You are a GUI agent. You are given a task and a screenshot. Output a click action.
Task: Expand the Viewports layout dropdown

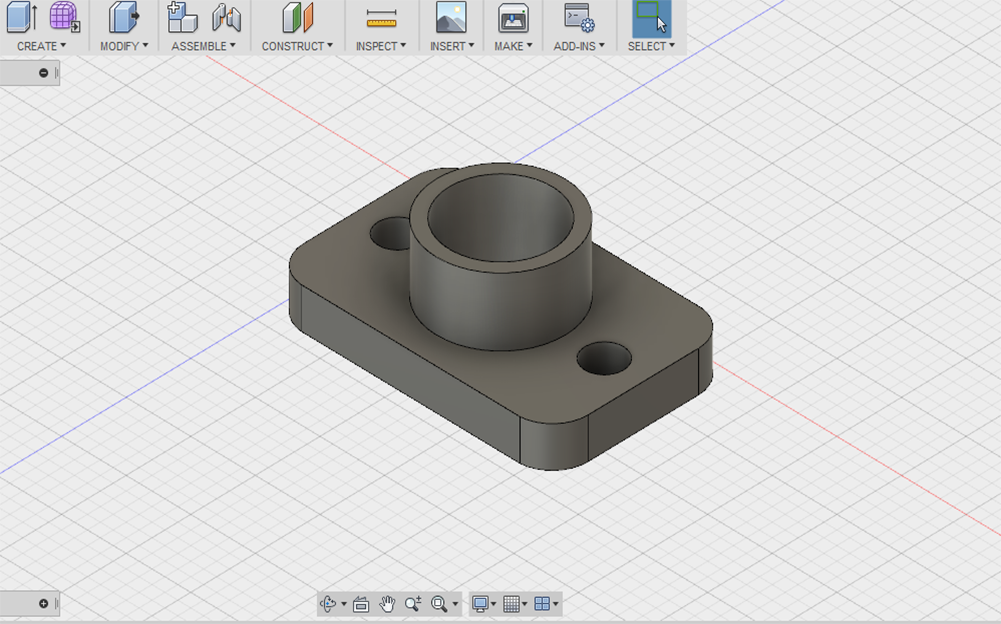point(546,604)
